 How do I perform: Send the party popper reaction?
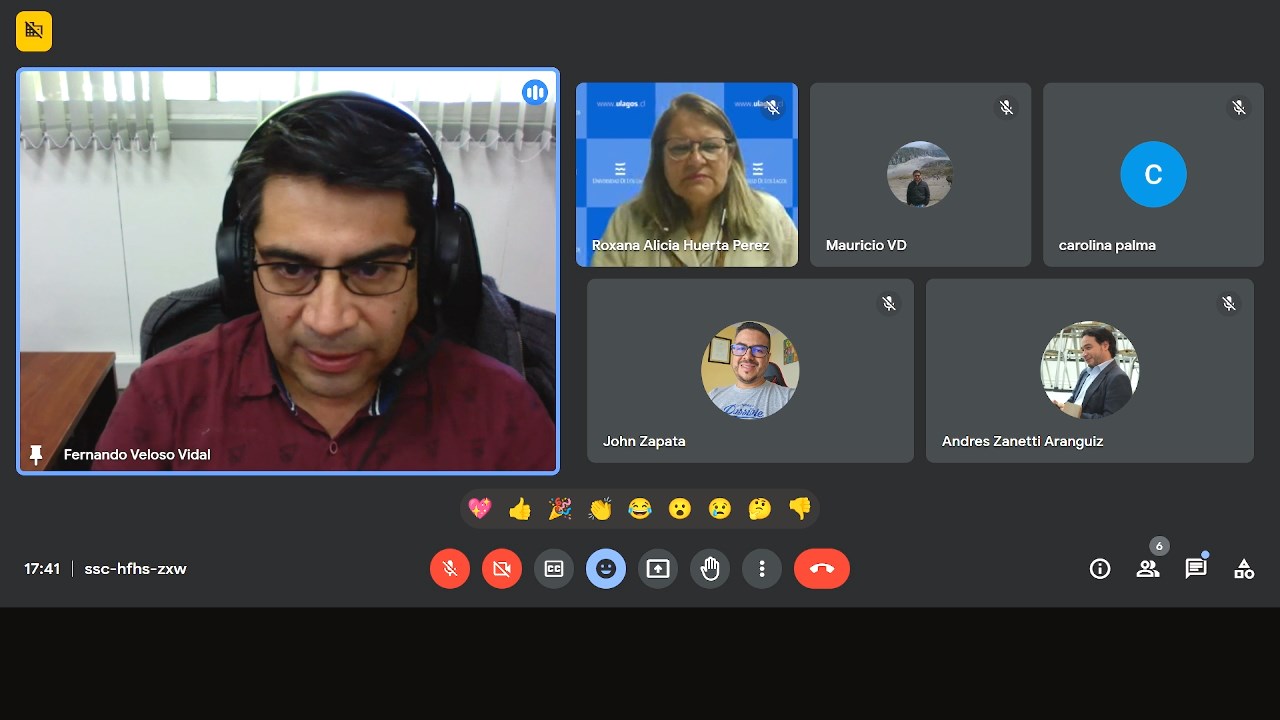(560, 509)
